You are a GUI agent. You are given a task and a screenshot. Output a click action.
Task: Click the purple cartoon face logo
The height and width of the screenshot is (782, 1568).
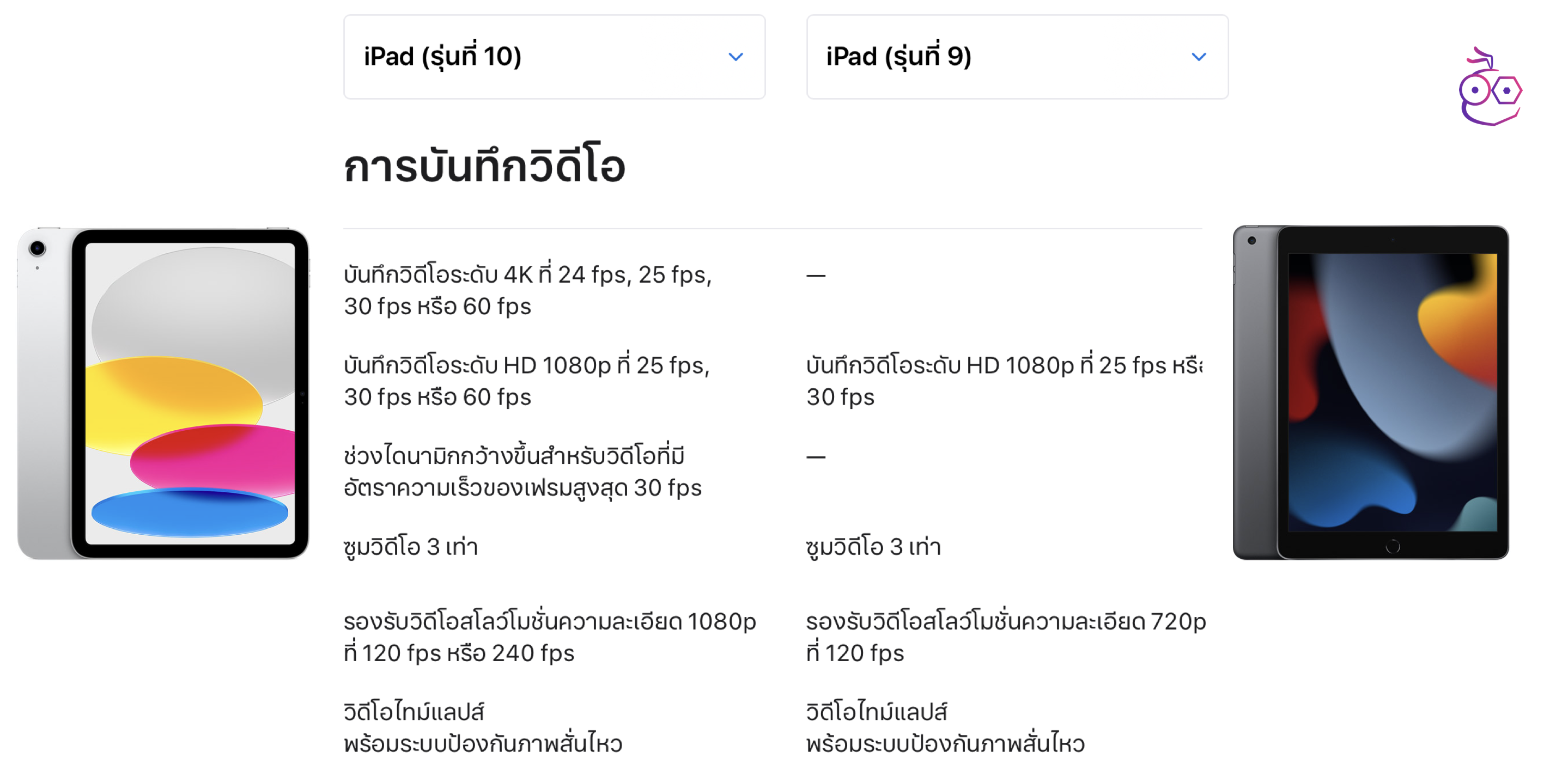(x=1489, y=88)
